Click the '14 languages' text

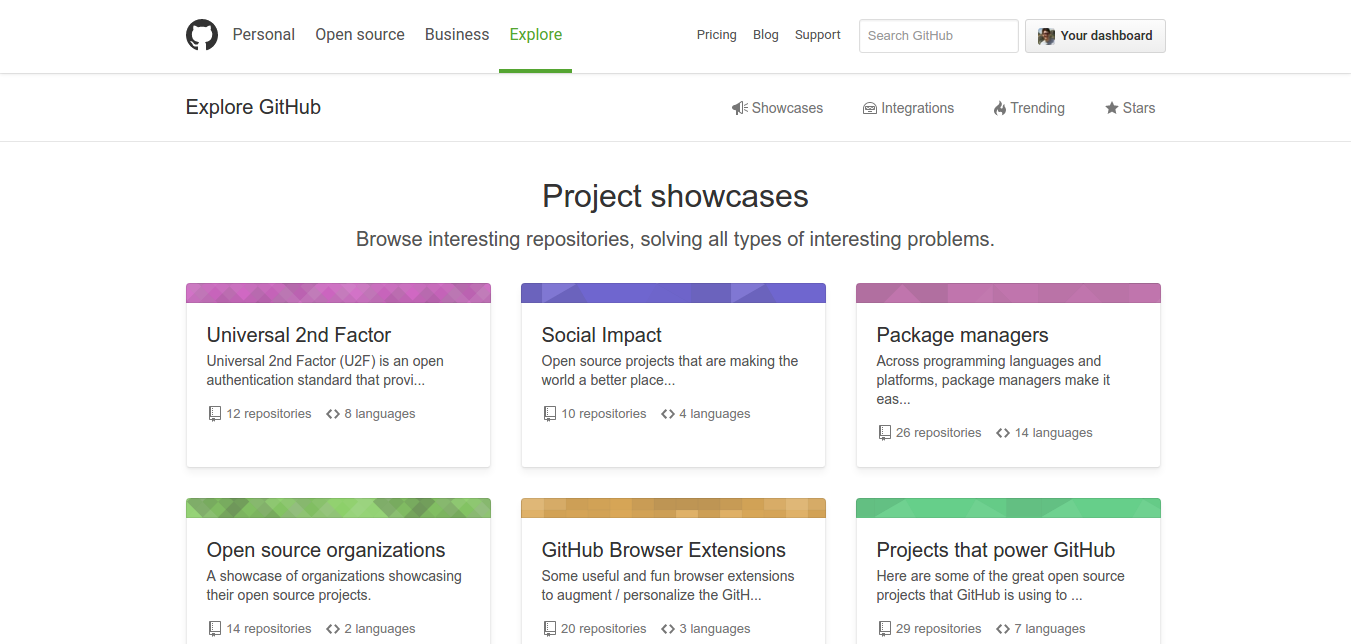pos(1054,433)
